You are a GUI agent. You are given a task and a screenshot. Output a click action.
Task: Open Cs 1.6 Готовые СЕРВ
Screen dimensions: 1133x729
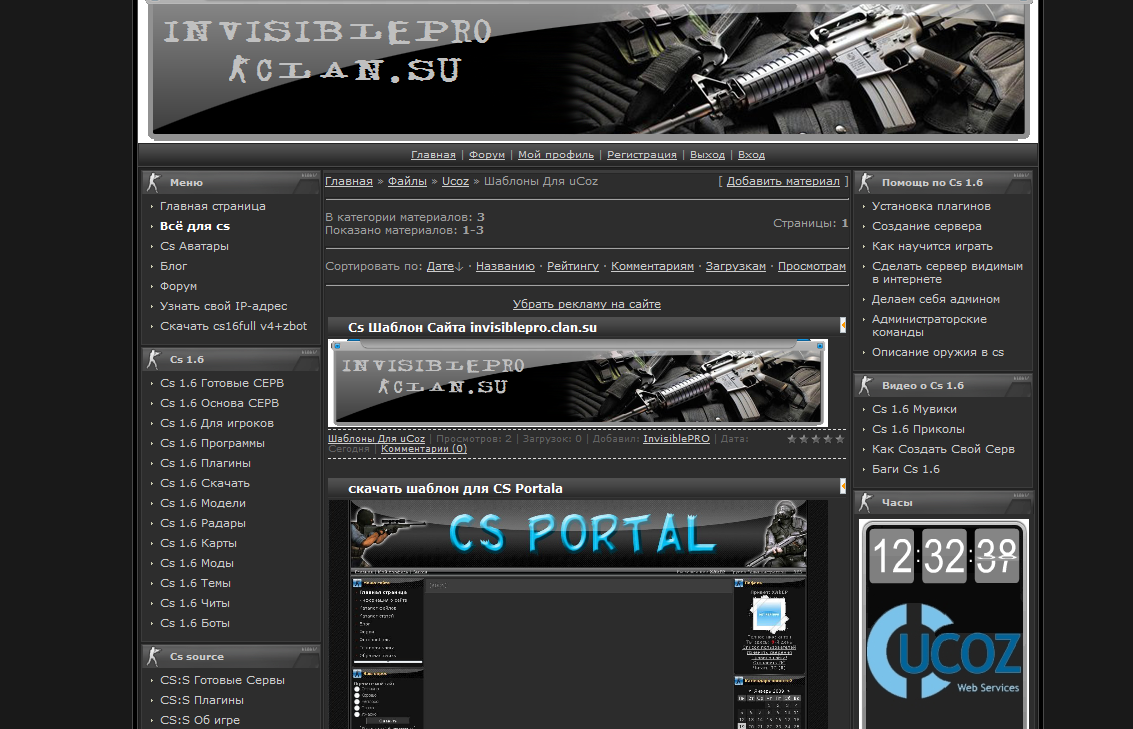tap(222, 384)
